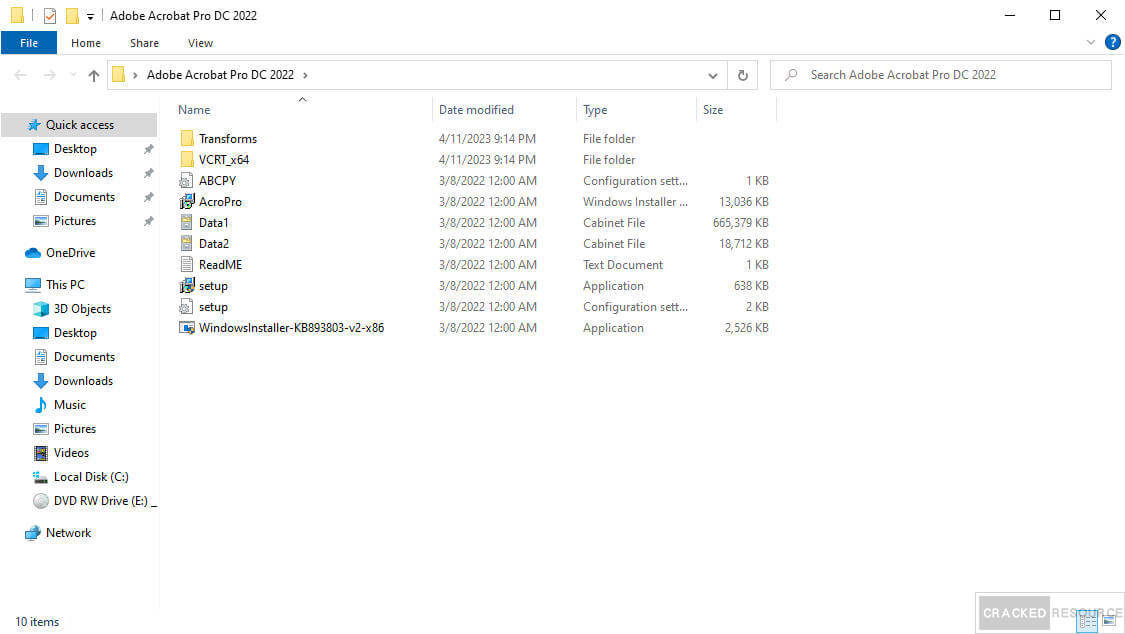Open the Customize Quick Access Toolbar dropdown
This screenshot has height=634, width=1125.
click(90, 16)
